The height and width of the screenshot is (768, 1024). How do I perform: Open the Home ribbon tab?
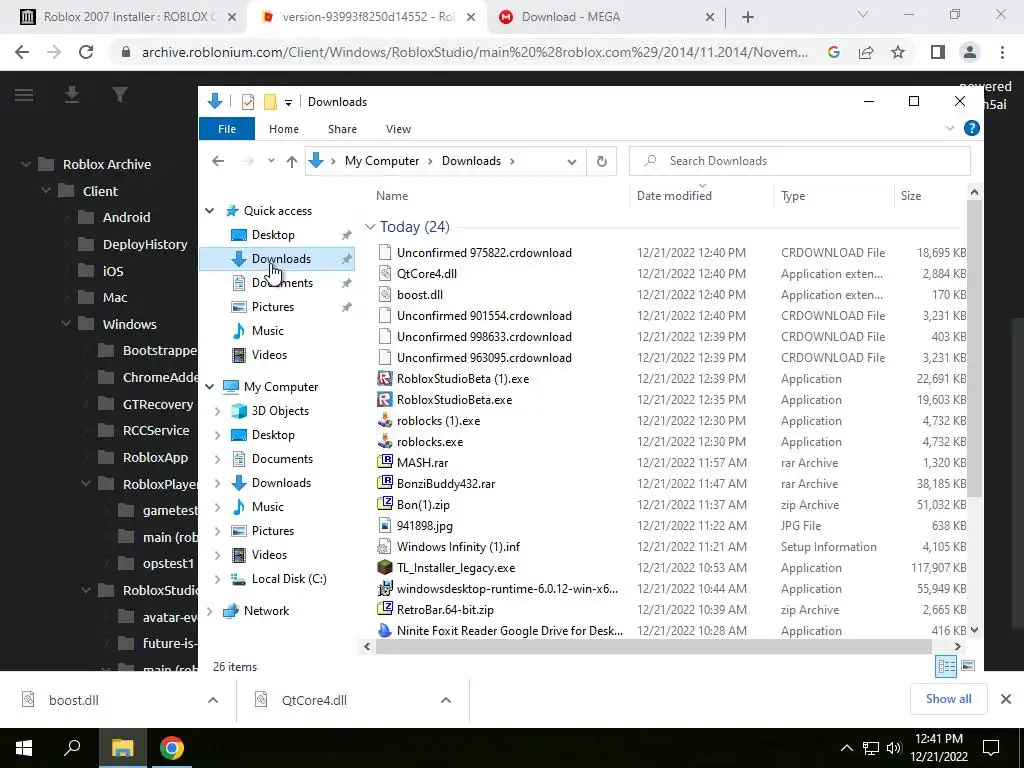tap(283, 129)
